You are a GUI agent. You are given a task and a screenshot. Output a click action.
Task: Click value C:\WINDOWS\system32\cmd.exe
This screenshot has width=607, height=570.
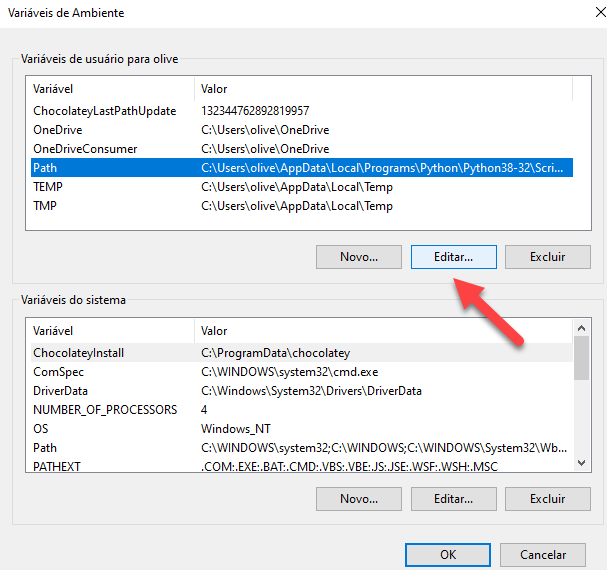pos(290,372)
